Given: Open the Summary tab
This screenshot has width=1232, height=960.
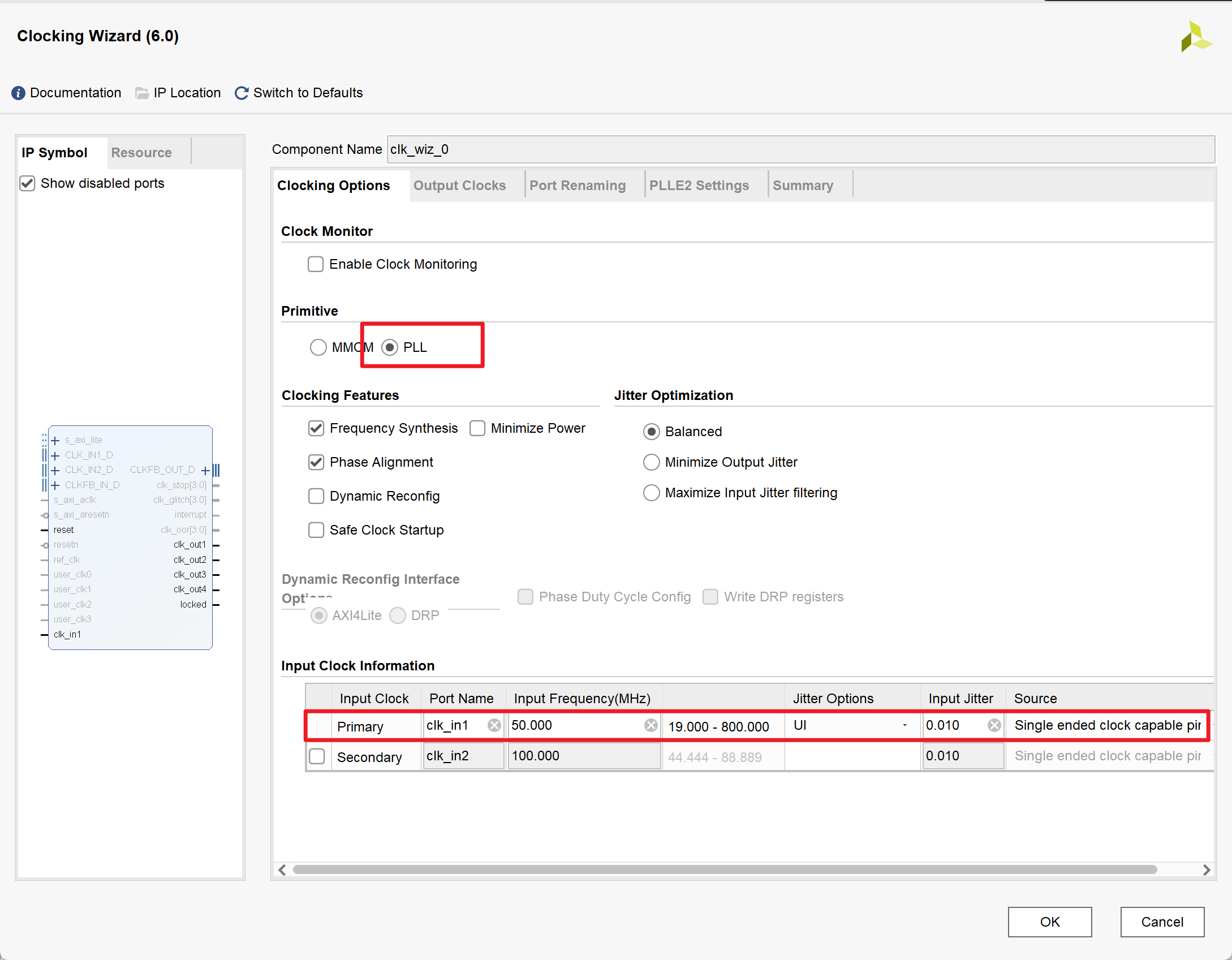Looking at the screenshot, I should tap(803, 186).
